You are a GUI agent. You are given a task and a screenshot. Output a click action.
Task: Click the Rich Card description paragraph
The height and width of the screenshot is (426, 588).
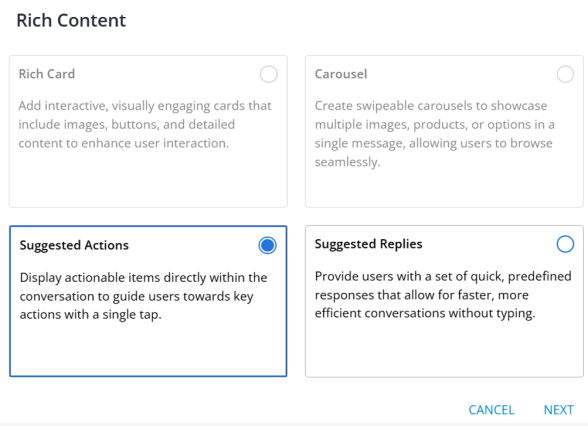145,124
